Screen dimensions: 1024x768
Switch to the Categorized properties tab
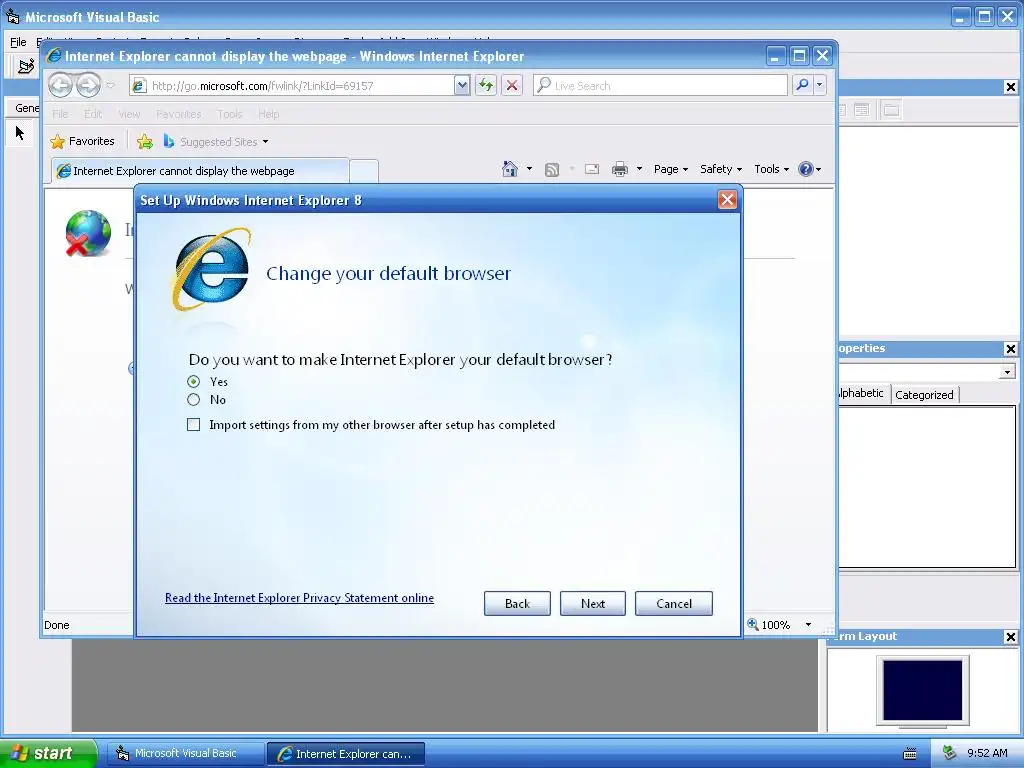click(924, 394)
